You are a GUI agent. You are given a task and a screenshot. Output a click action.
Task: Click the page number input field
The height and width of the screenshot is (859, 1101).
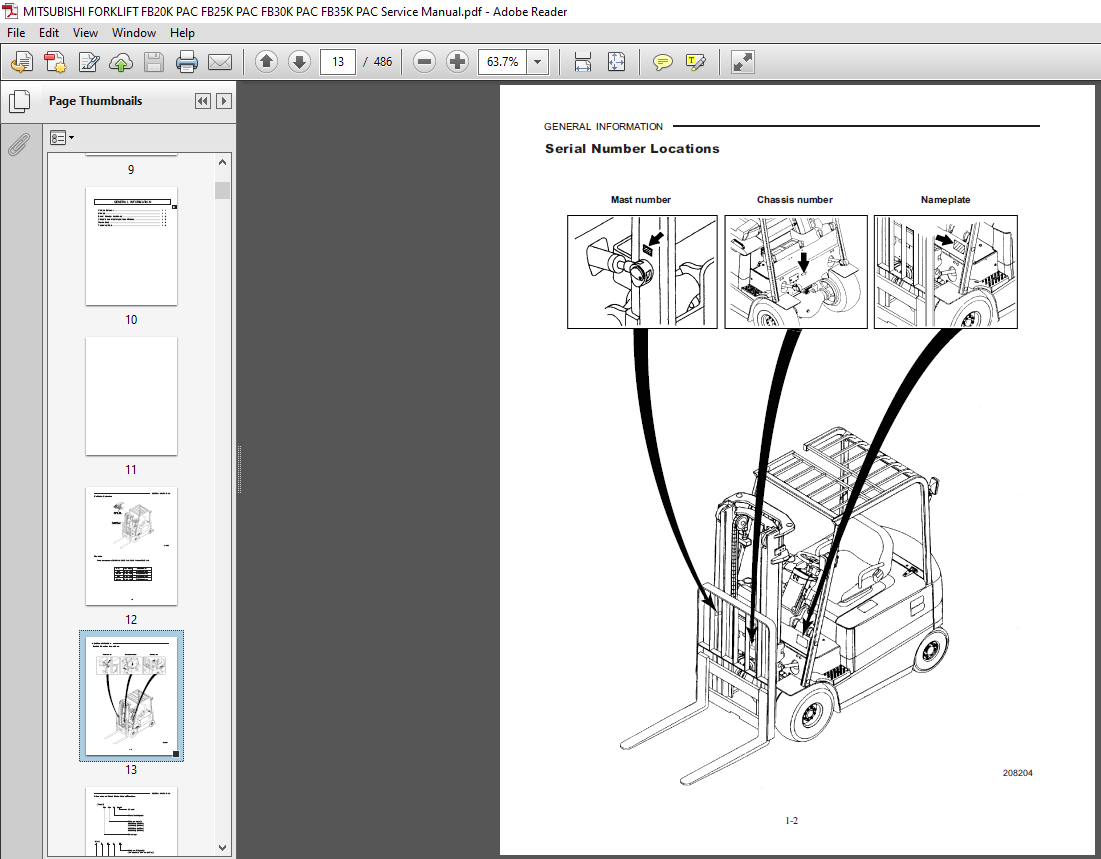tap(338, 62)
